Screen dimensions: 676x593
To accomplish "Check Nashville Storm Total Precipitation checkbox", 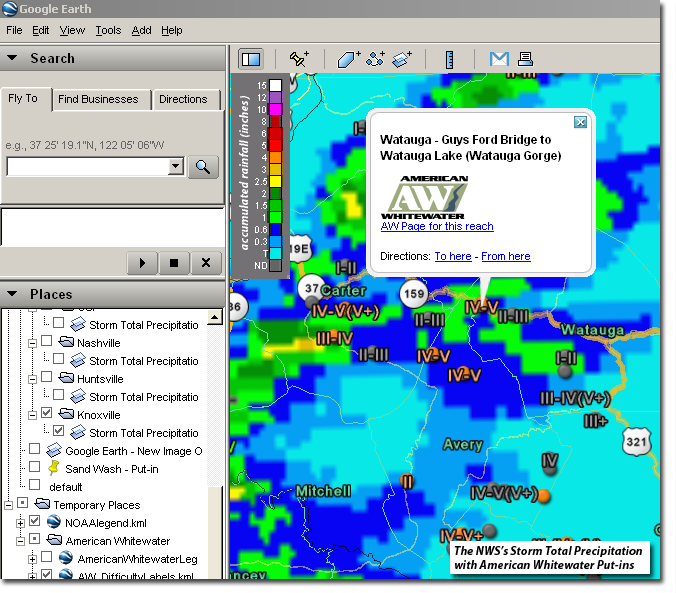I will (x=59, y=359).
